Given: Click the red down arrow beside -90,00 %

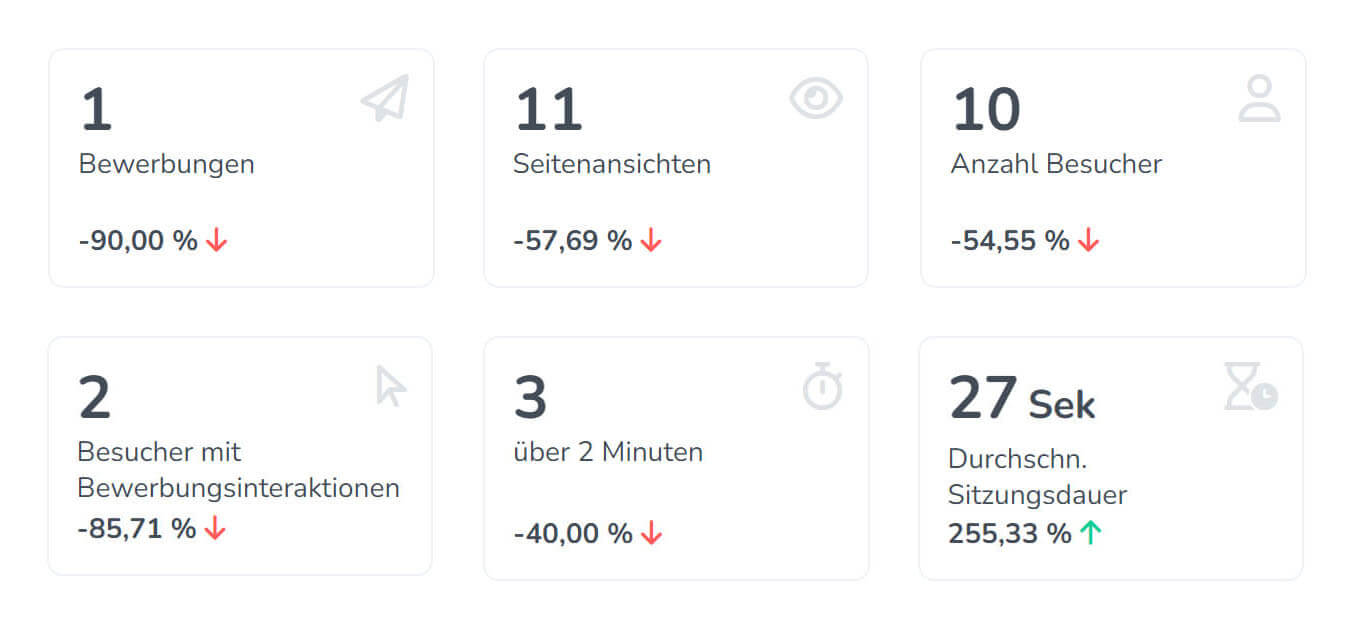Looking at the screenshot, I should [216, 240].
